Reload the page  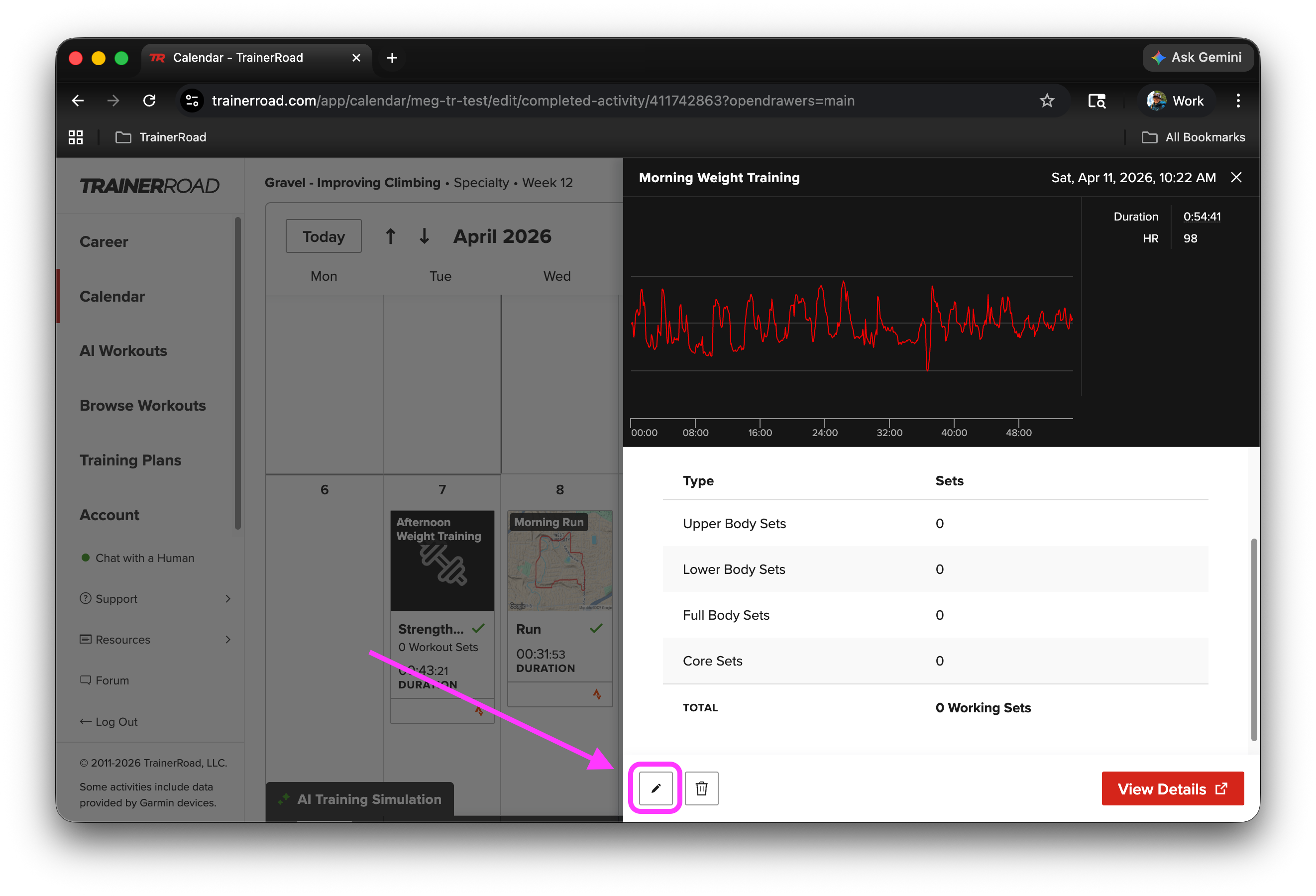tap(149, 101)
